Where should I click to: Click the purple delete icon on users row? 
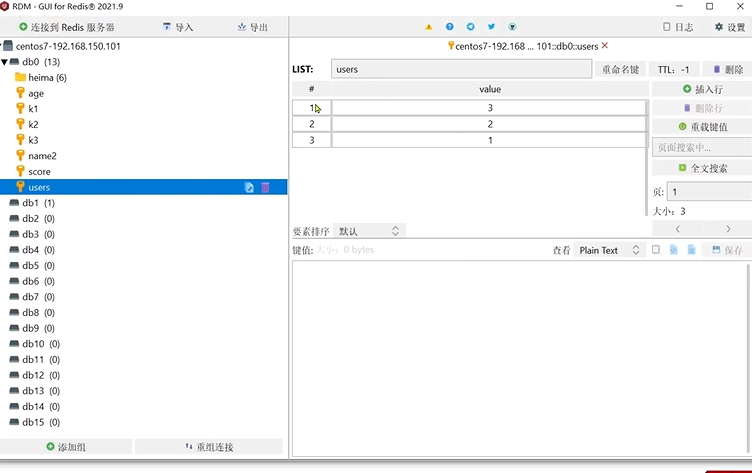[265, 187]
